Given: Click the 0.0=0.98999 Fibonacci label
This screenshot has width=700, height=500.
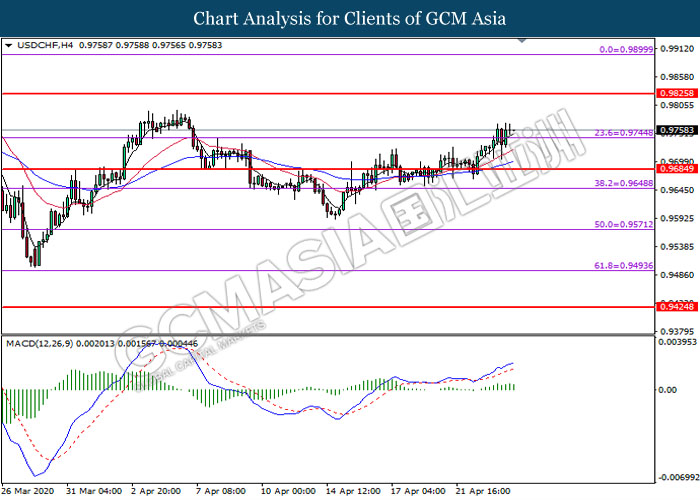Looking at the screenshot, I should (626, 50).
